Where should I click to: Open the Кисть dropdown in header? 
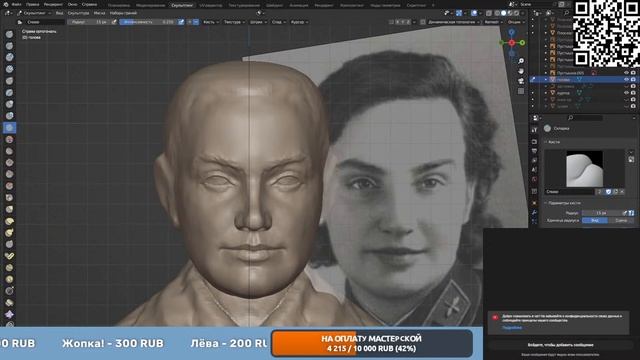point(211,22)
